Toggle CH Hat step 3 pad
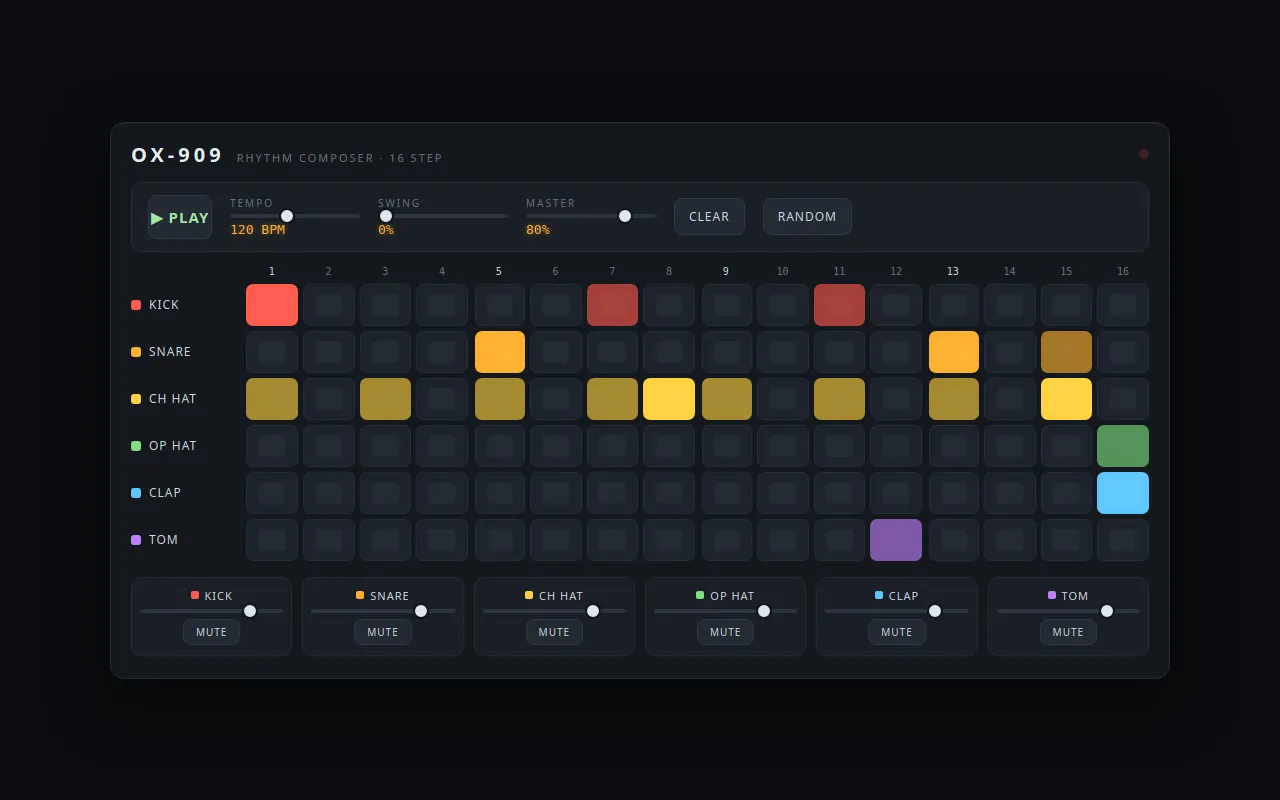The height and width of the screenshot is (800, 1280). tap(385, 399)
